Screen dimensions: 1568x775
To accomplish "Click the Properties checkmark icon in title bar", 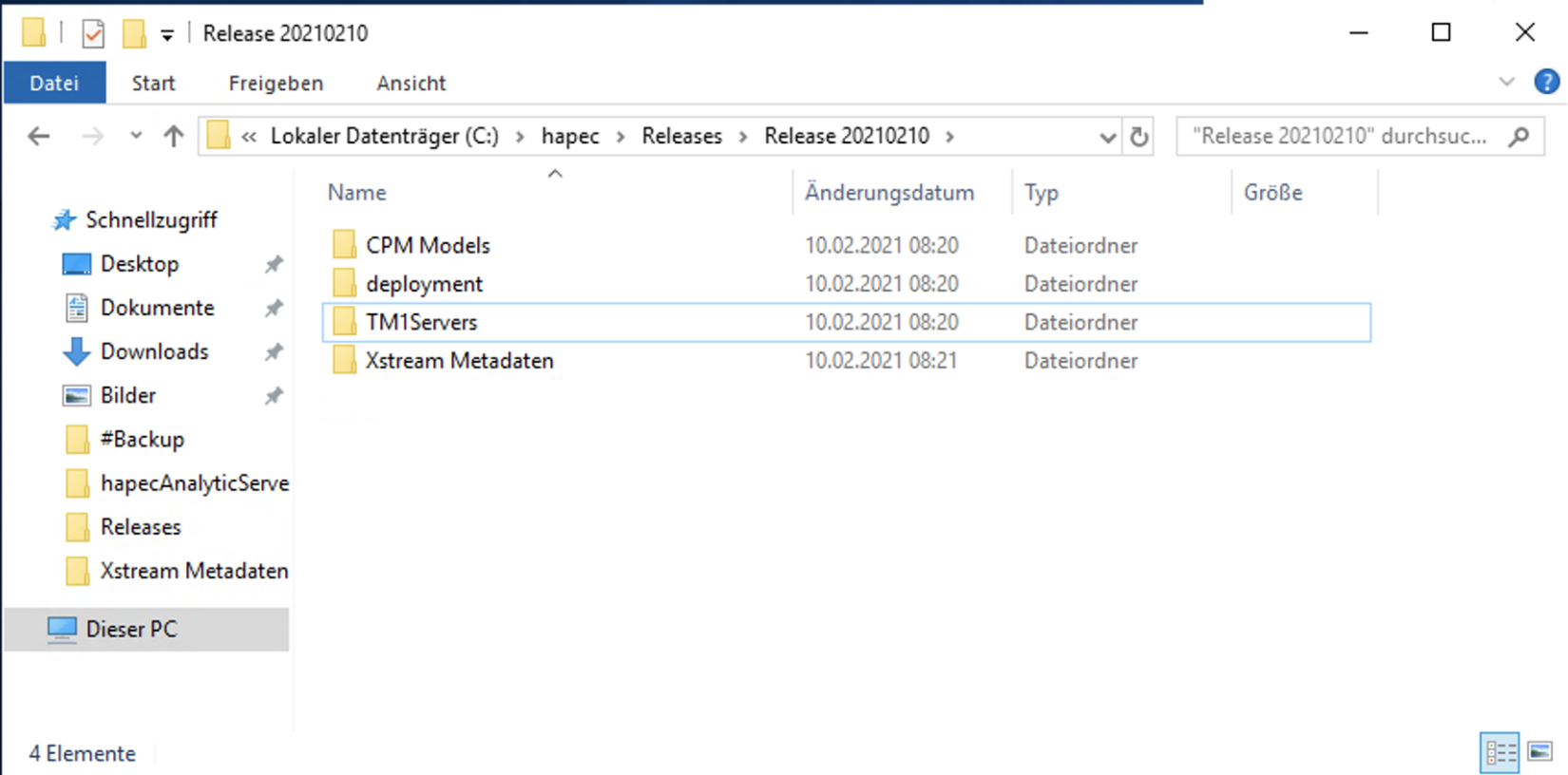I will [x=93, y=34].
